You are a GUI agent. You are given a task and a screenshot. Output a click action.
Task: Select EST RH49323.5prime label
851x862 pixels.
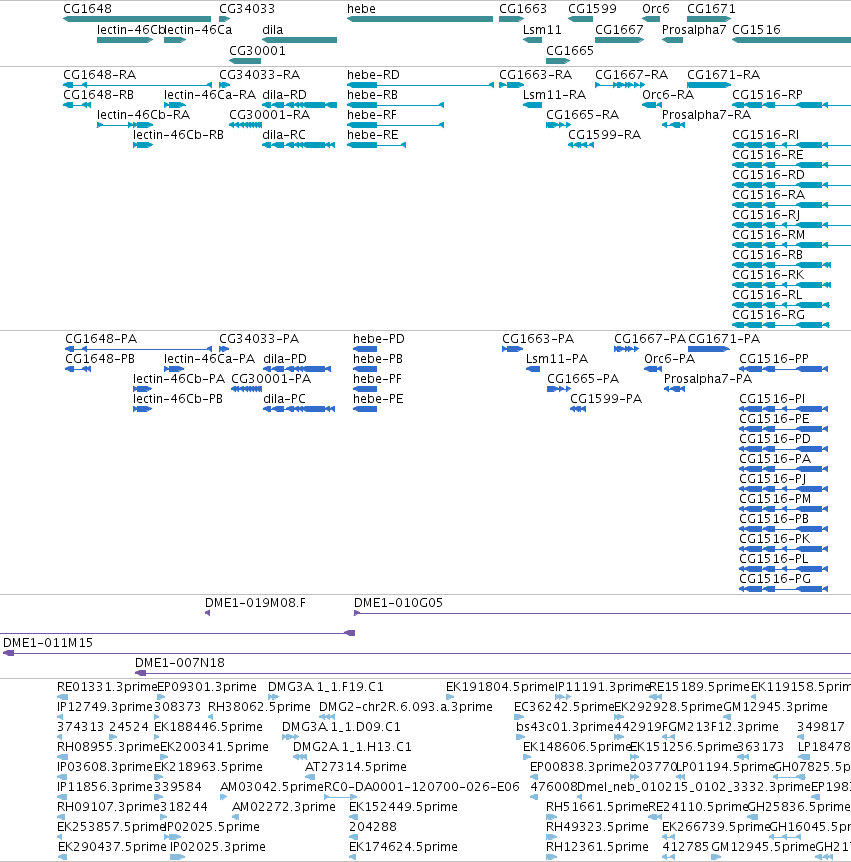pyautogui.click(x=597, y=826)
